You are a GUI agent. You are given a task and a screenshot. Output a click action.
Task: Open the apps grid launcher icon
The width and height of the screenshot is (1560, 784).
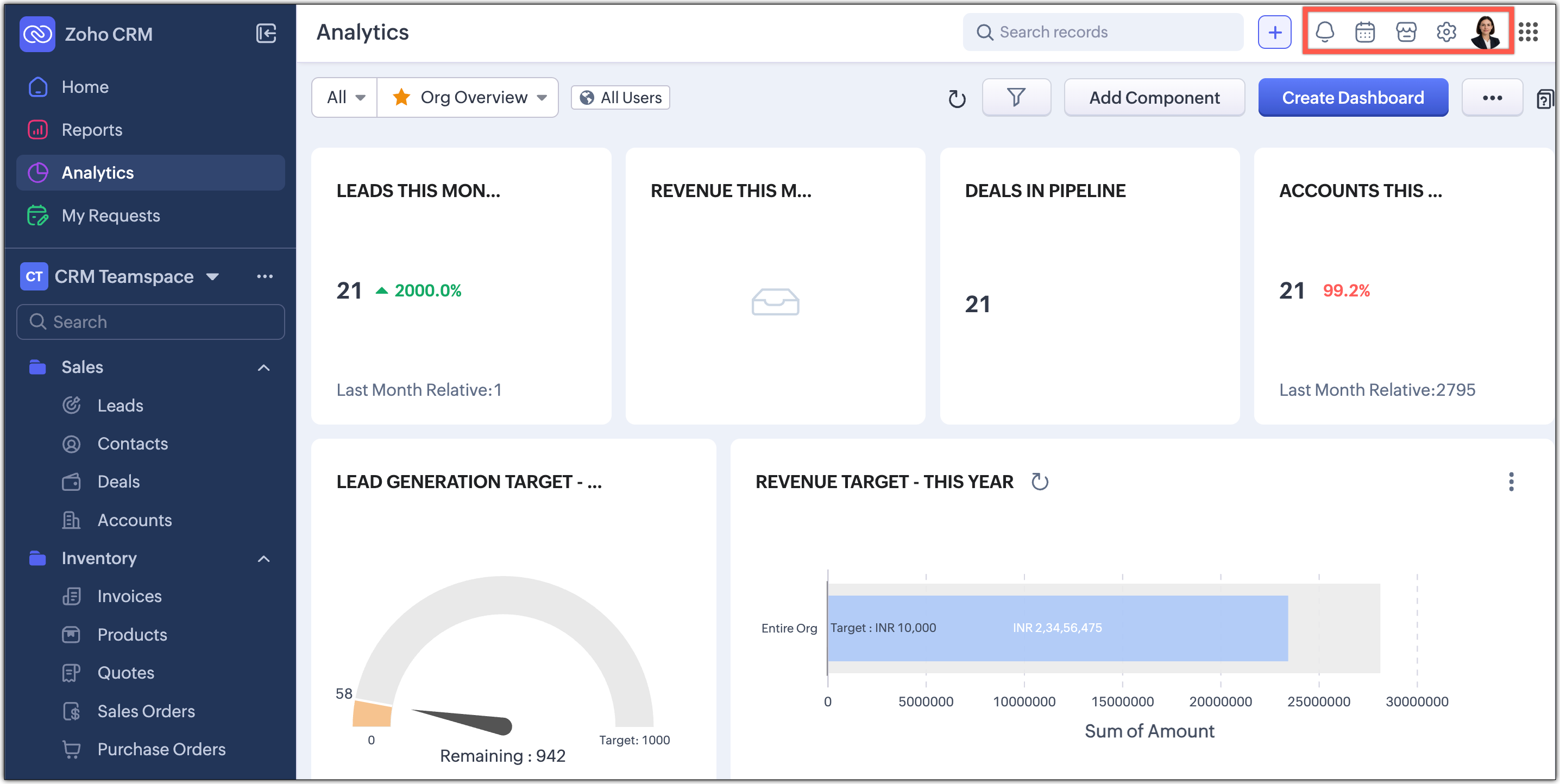click(1528, 31)
